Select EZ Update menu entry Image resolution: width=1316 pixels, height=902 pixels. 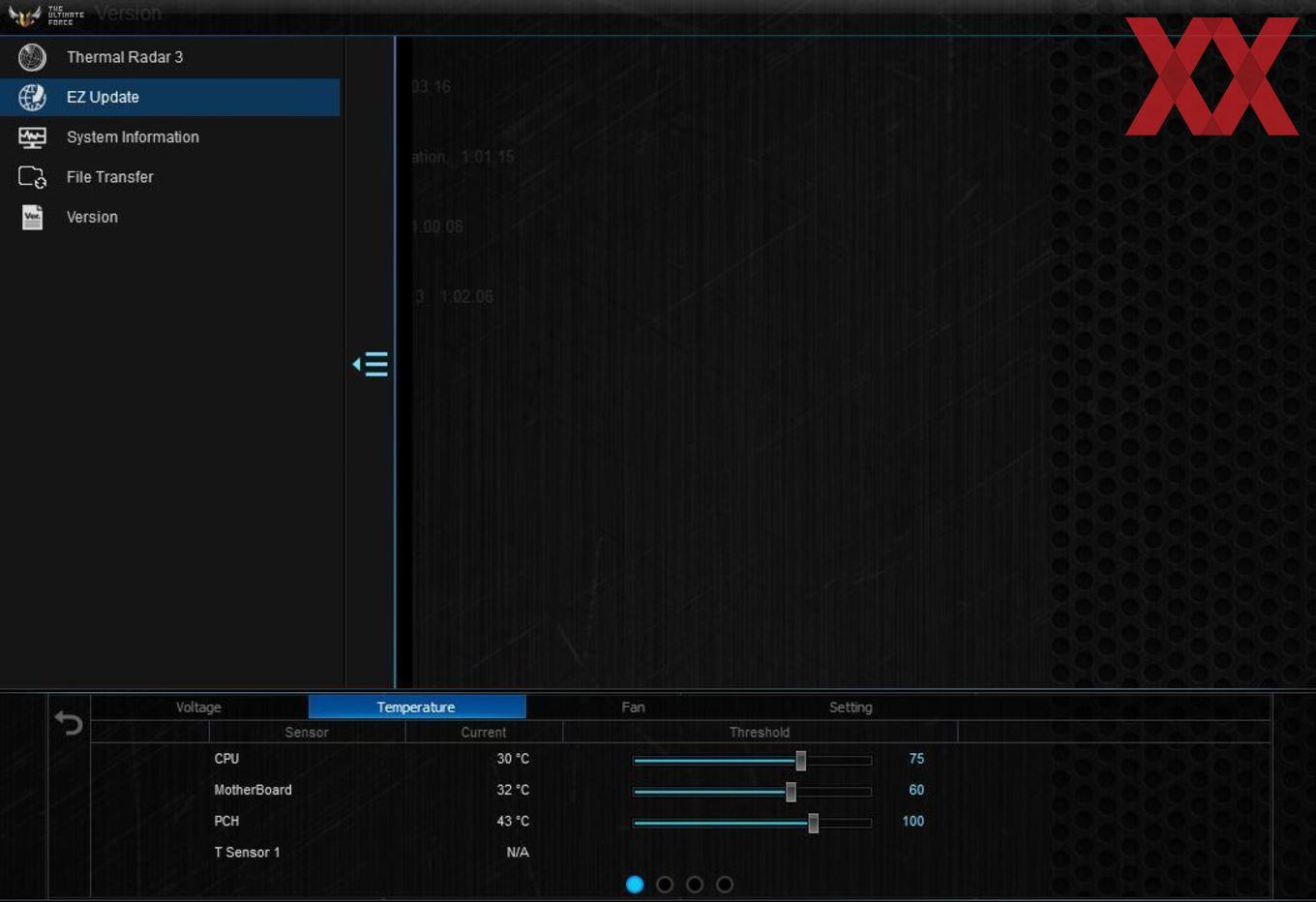(x=170, y=97)
